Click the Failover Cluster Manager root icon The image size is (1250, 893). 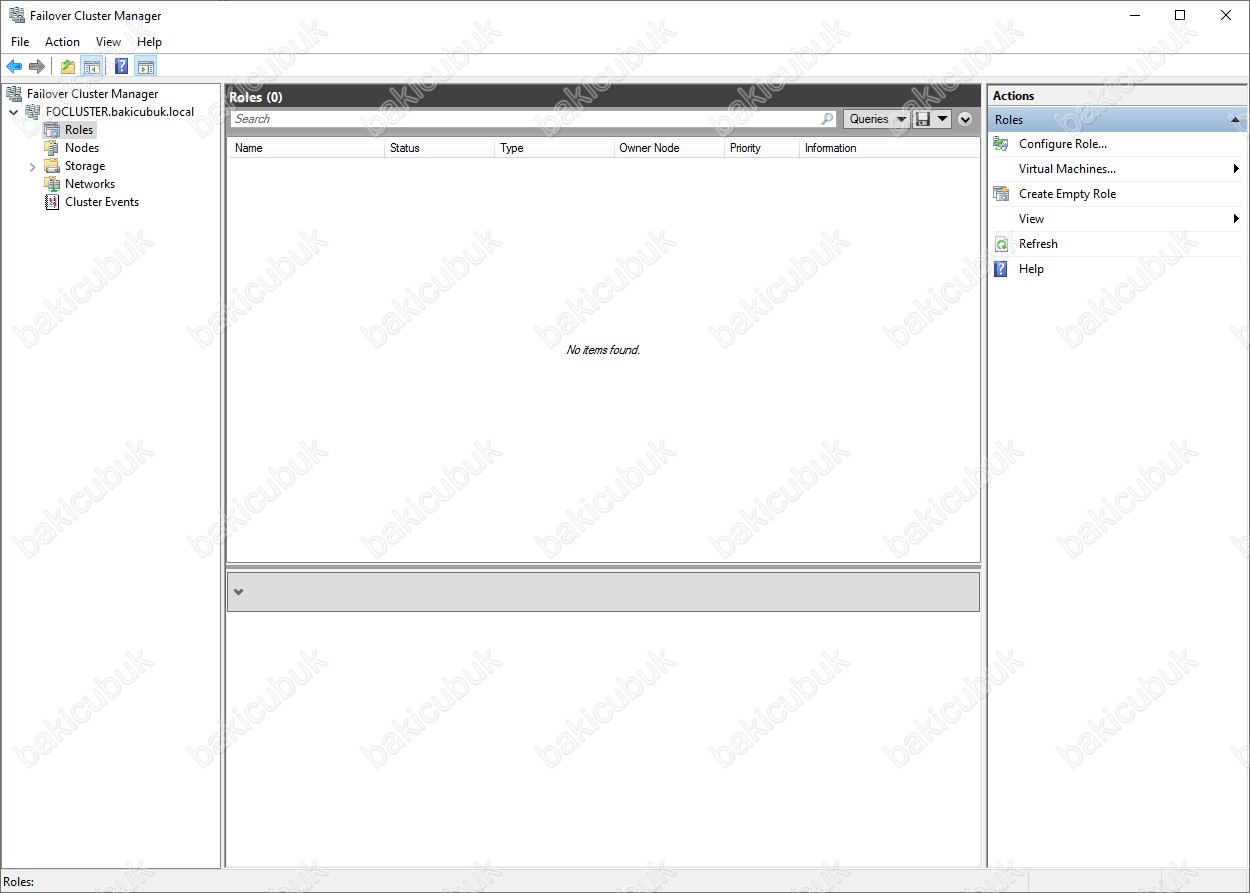(x=14, y=94)
